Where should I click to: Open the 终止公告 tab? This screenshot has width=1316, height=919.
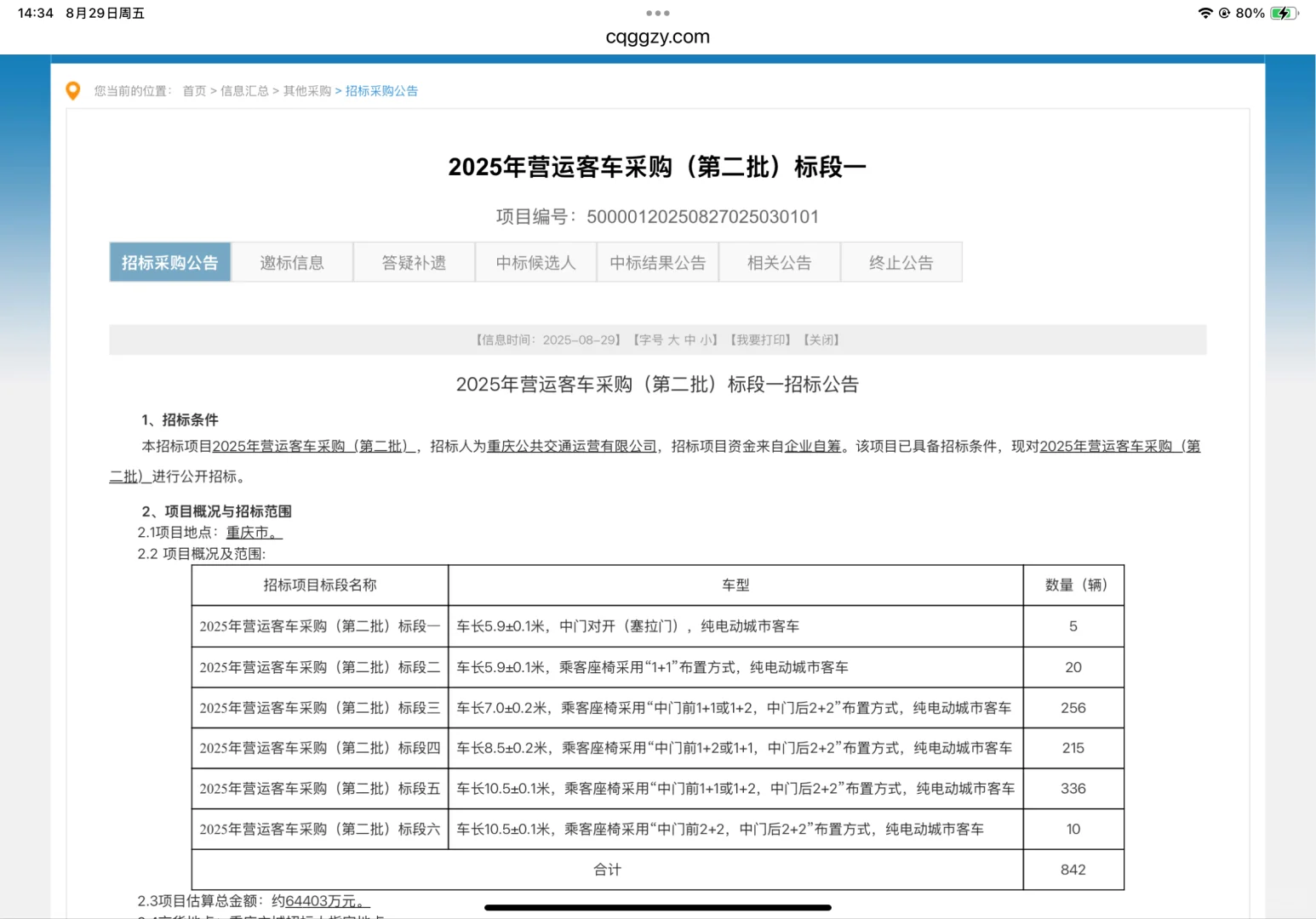point(901,262)
